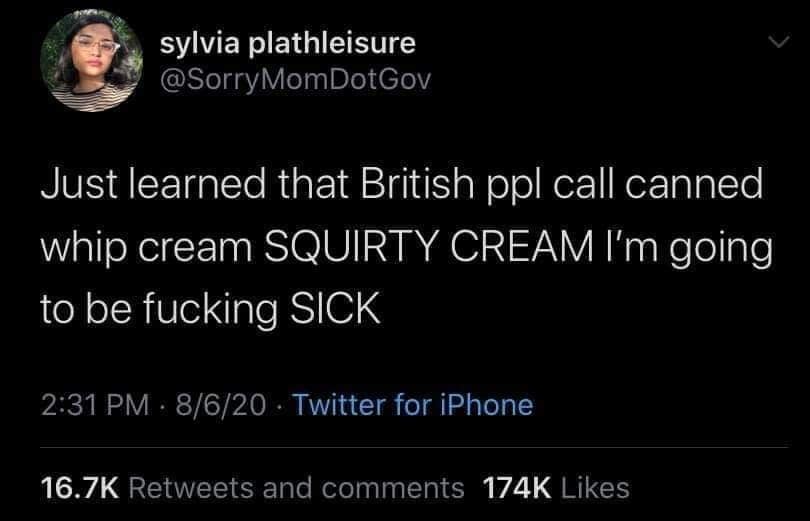This screenshot has height=521, width=810.
Task: Click the 8/6/20 tweet date
Action: click(x=221, y=404)
